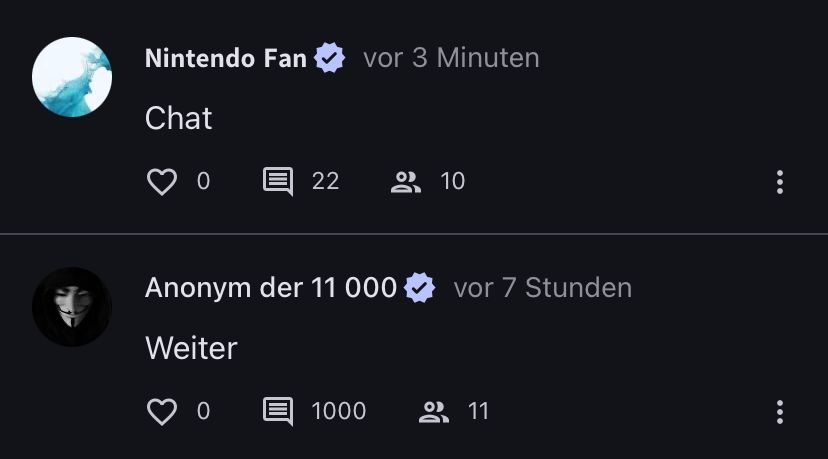Image resolution: width=828 pixels, height=459 pixels.
Task: Click verified badge next to Nintendo Fan
Action: click(330, 59)
